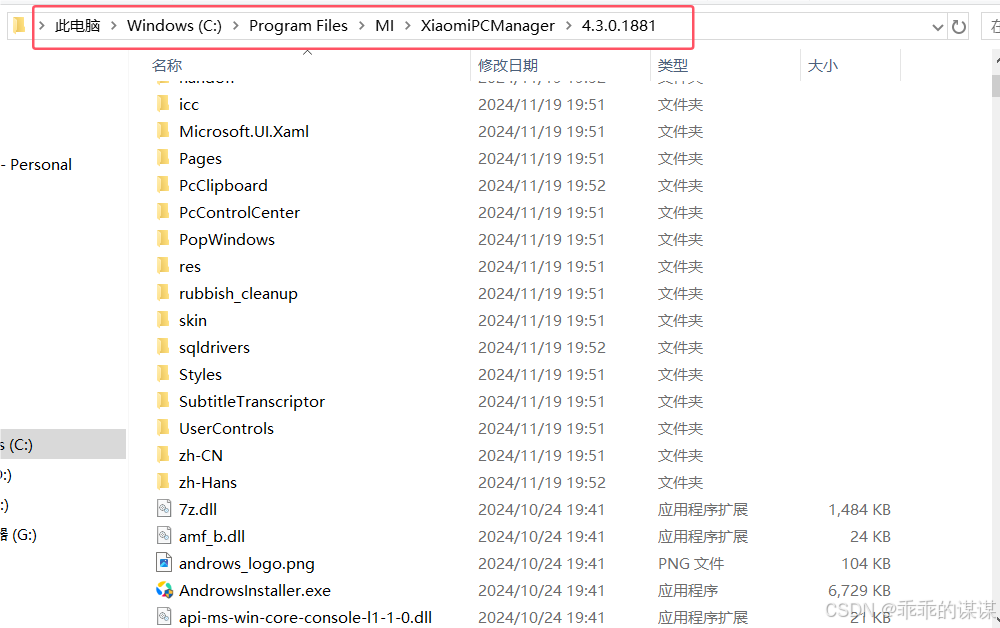Navigate to Windows (C:) breadcrumb
The height and width of the screenshot is (628, 1000).
[174, 26]
